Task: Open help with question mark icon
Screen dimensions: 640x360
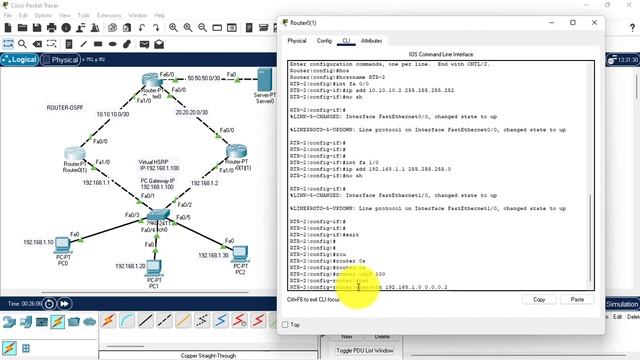Action: 632,28
